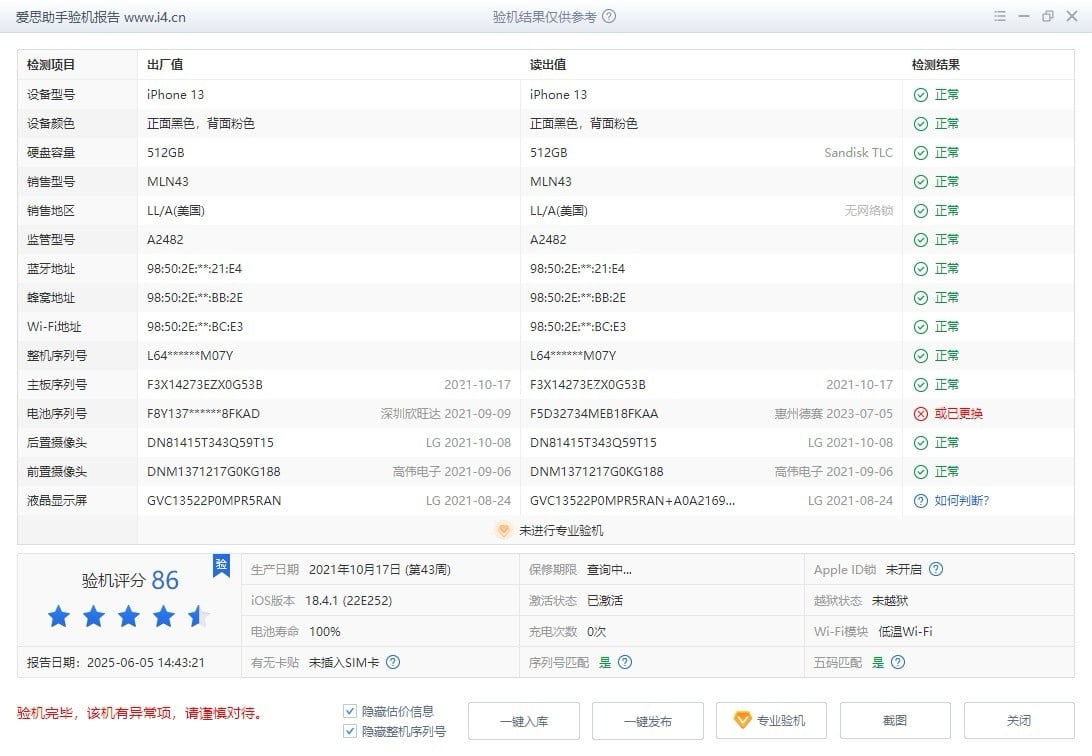Click the 或已更换 result text
This screenshot has width=1092, height=756.
tap(958, 414)
